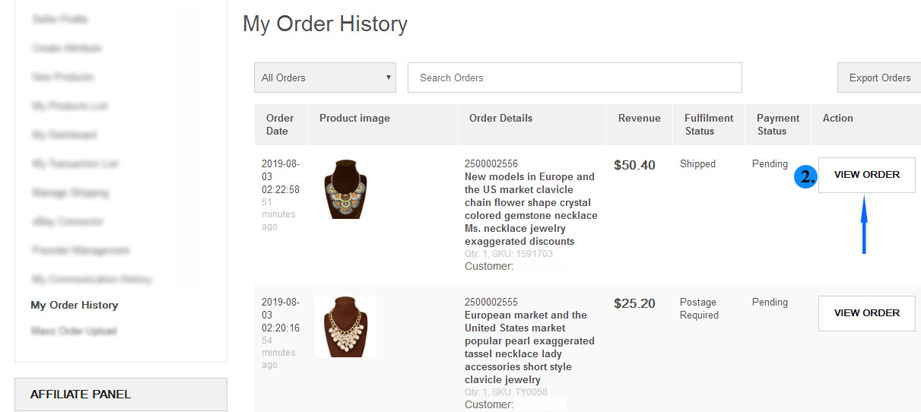Click the Order Details column header
The width and height of the screenshot is (921, 412).
point(500,118)
